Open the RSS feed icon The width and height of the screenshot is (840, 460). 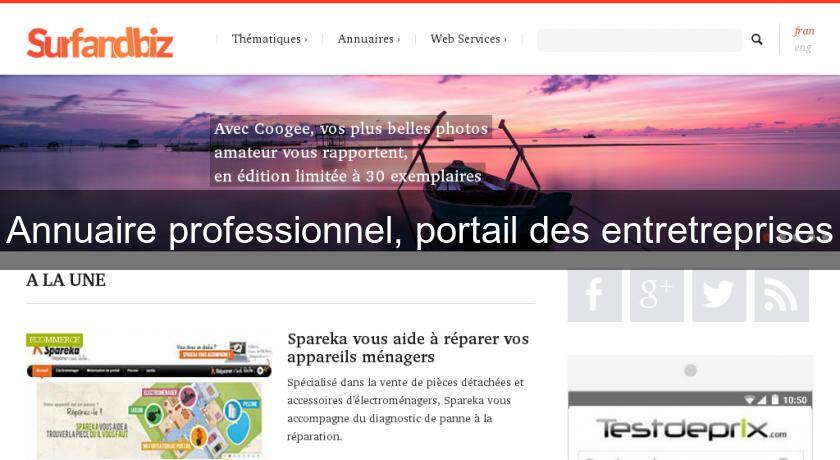782,296
